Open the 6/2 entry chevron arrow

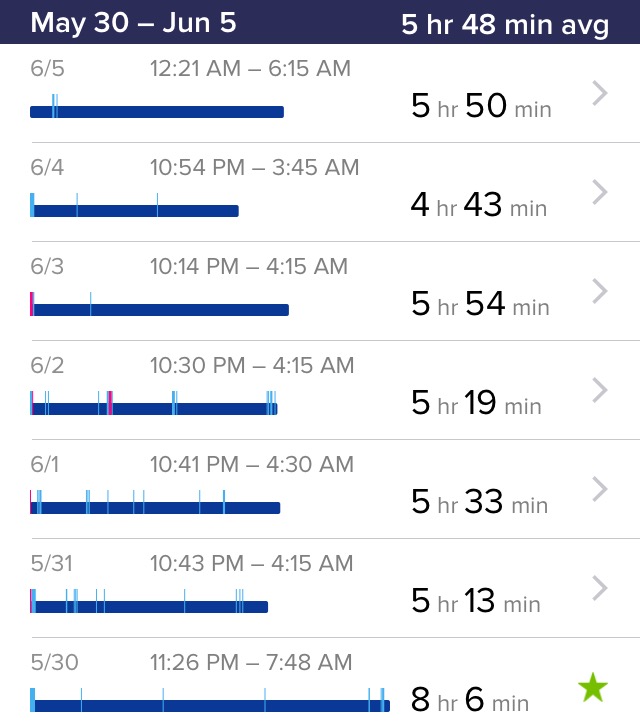600,390
